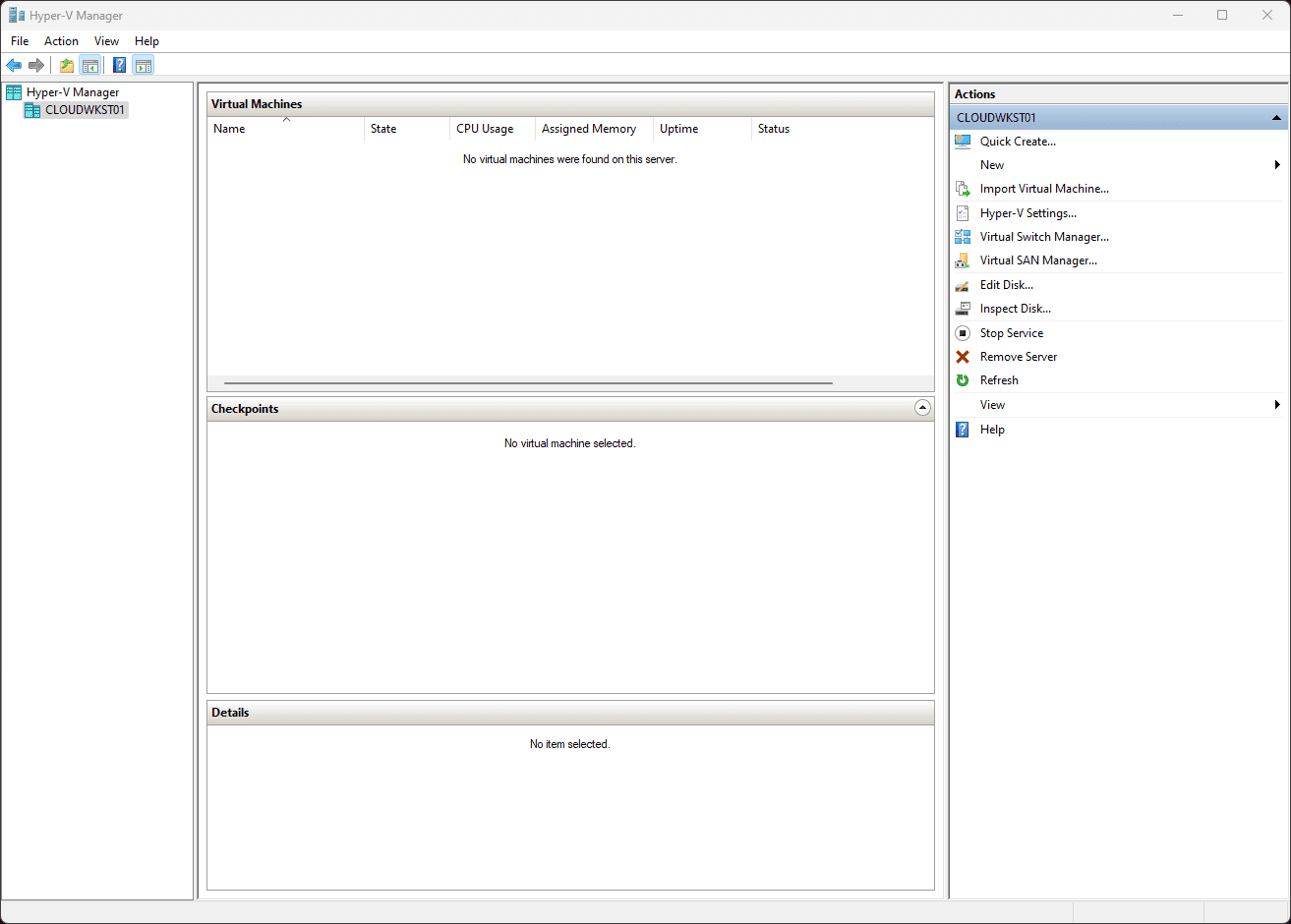Open the Help menu in the menu bar

pos(147,41)
